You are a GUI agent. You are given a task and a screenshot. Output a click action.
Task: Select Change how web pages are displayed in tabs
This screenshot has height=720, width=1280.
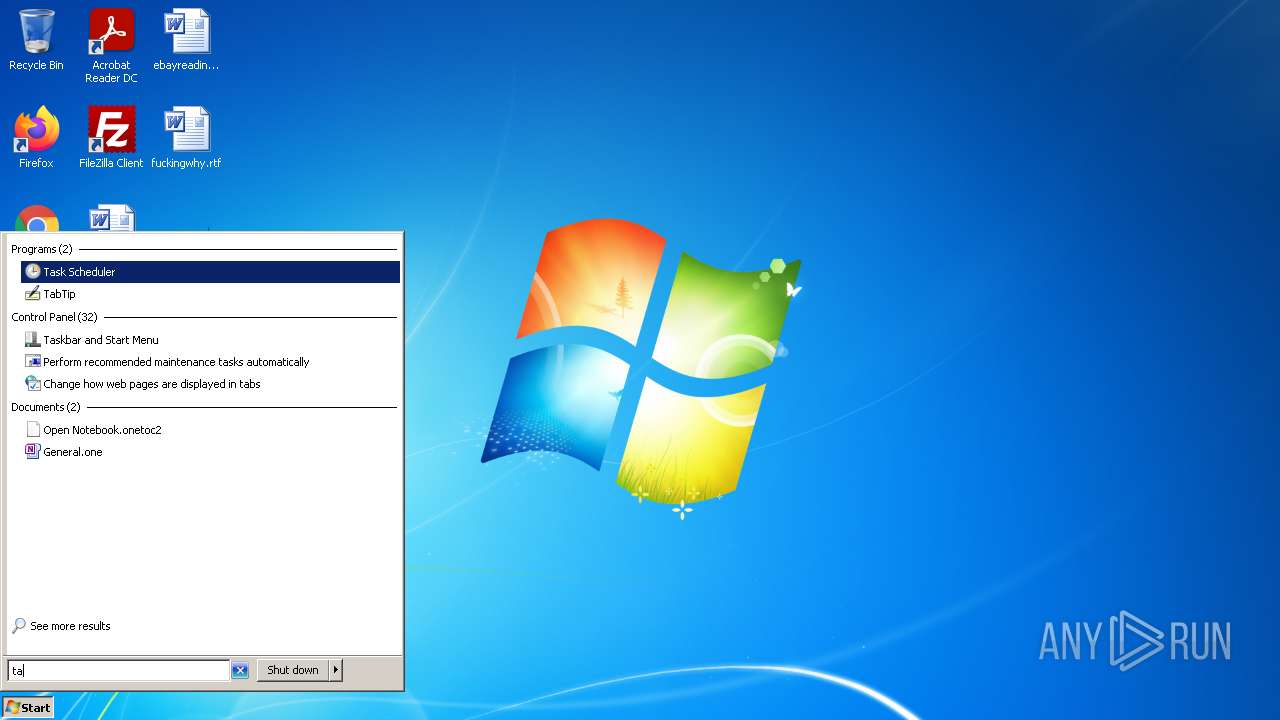tap(210, 384)
